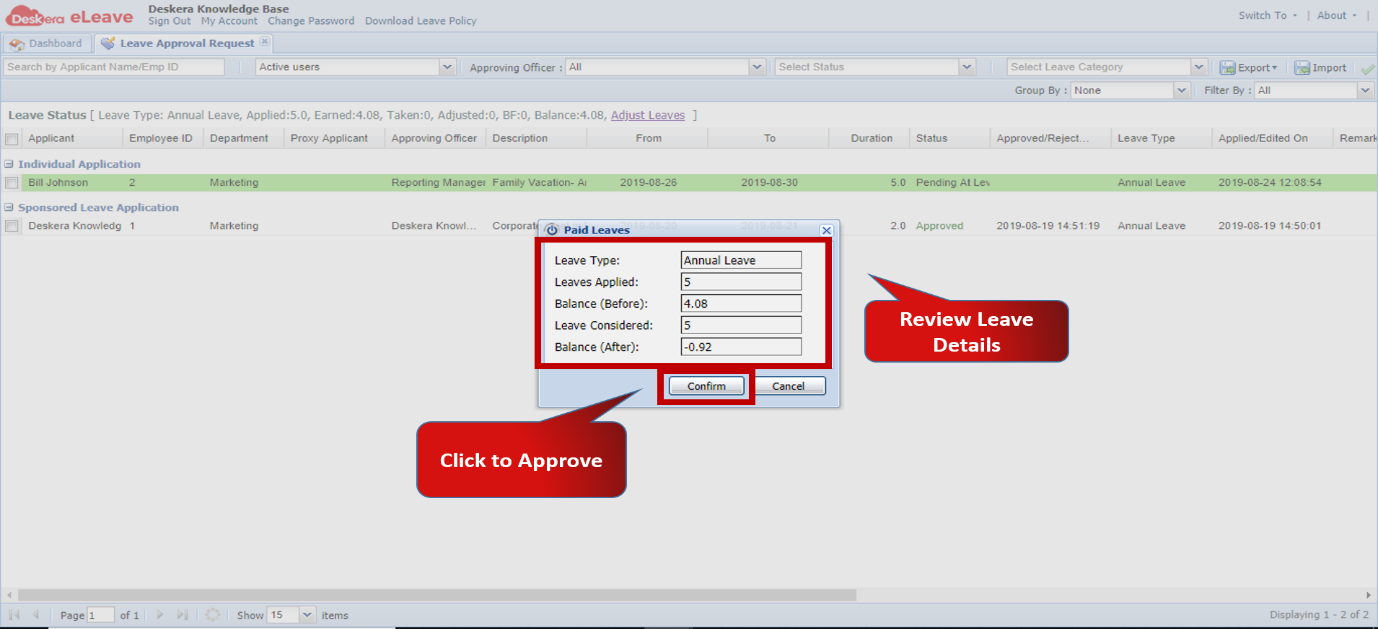This screenshot has height=629, width=1378.
Task: Close the Leave Approval Request tab
Action: (x=264, y=41)
